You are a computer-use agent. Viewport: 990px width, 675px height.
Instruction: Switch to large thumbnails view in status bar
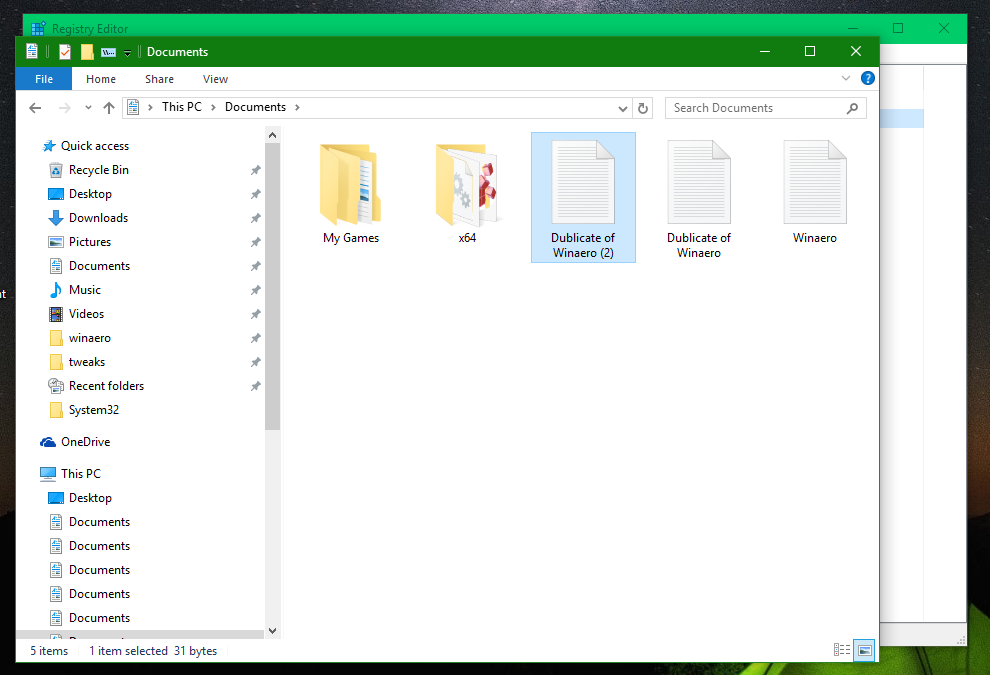[864, 650]
